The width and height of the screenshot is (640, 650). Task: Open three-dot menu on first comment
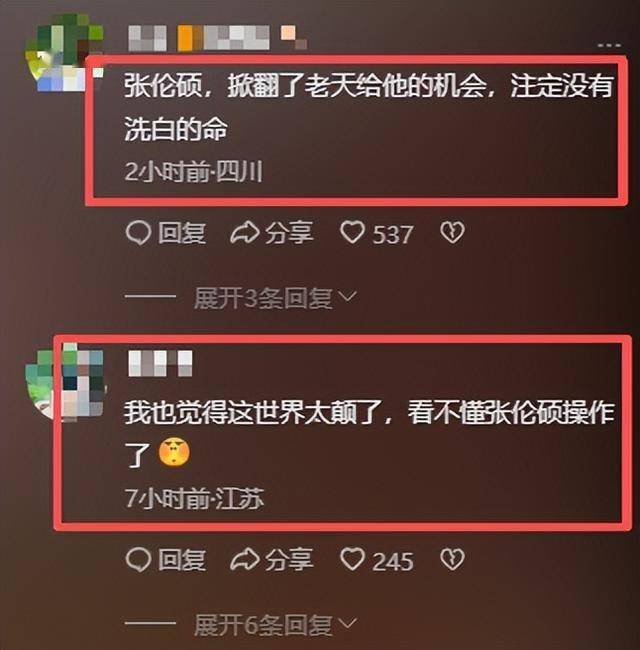(609, 44)
